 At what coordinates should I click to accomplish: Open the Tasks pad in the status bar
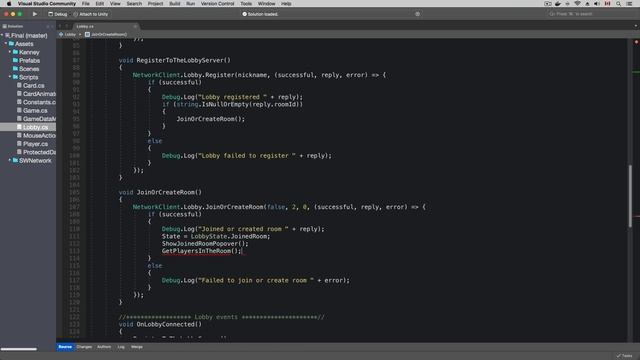click(x=625, y=356)
